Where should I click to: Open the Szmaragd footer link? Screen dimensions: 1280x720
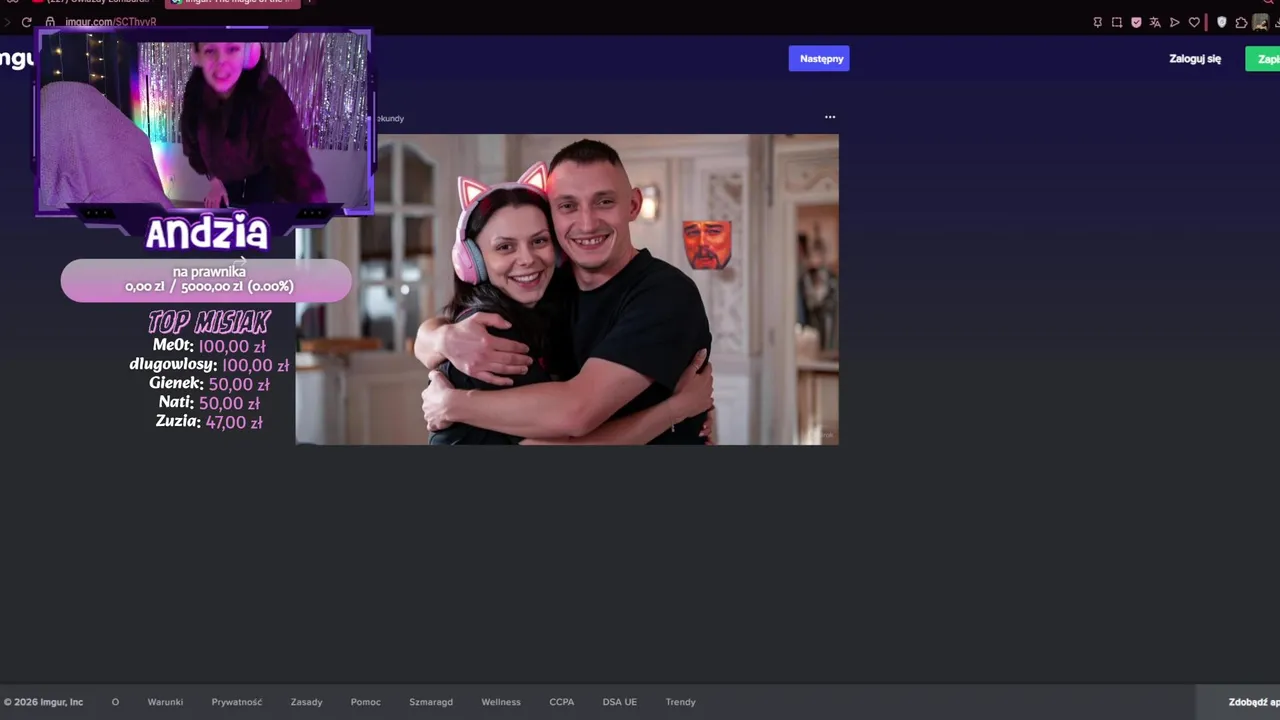pyautogui.click(x=431, y=702)
